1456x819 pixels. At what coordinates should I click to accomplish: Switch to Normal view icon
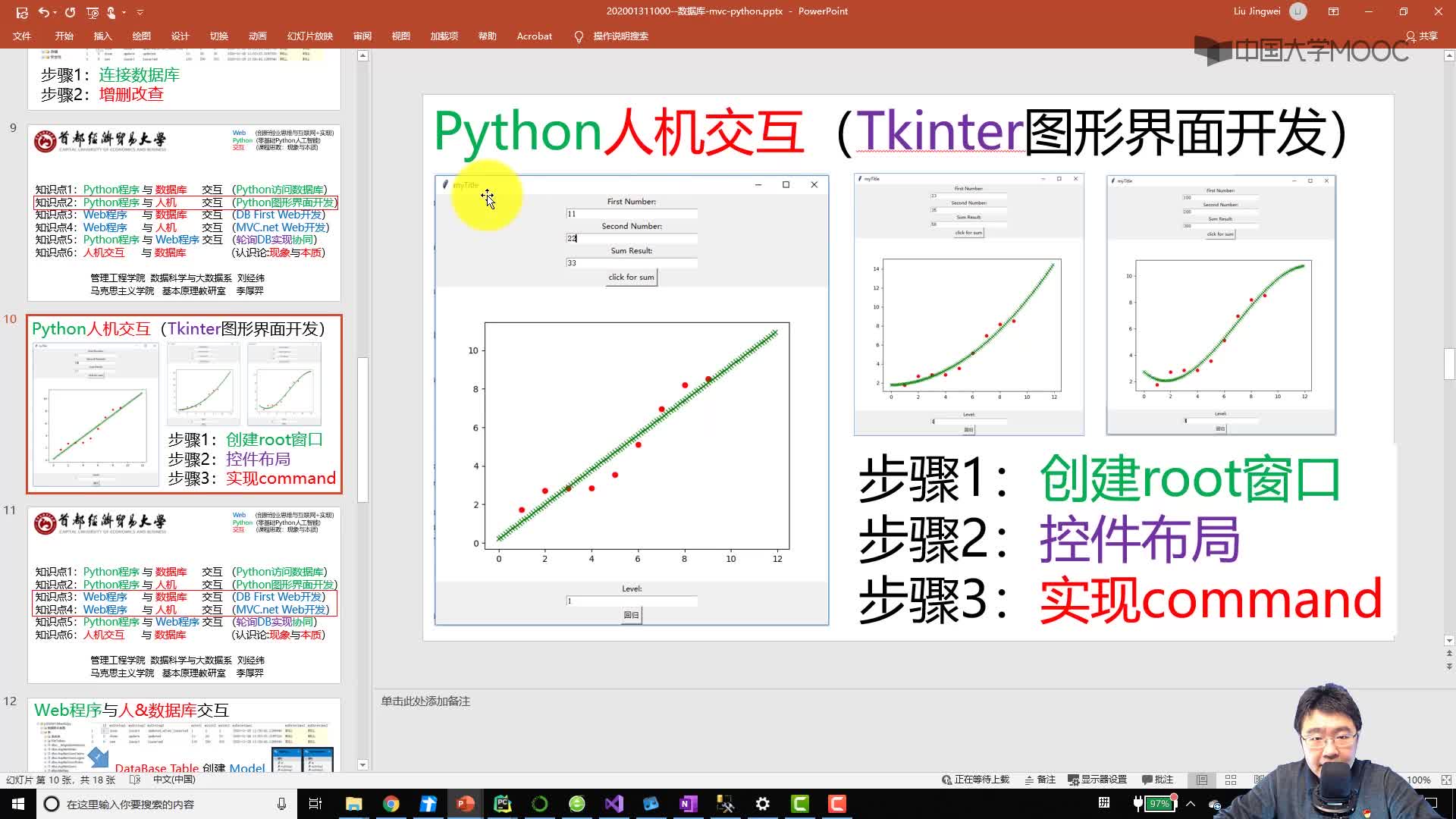click(x=1202, y=780)
